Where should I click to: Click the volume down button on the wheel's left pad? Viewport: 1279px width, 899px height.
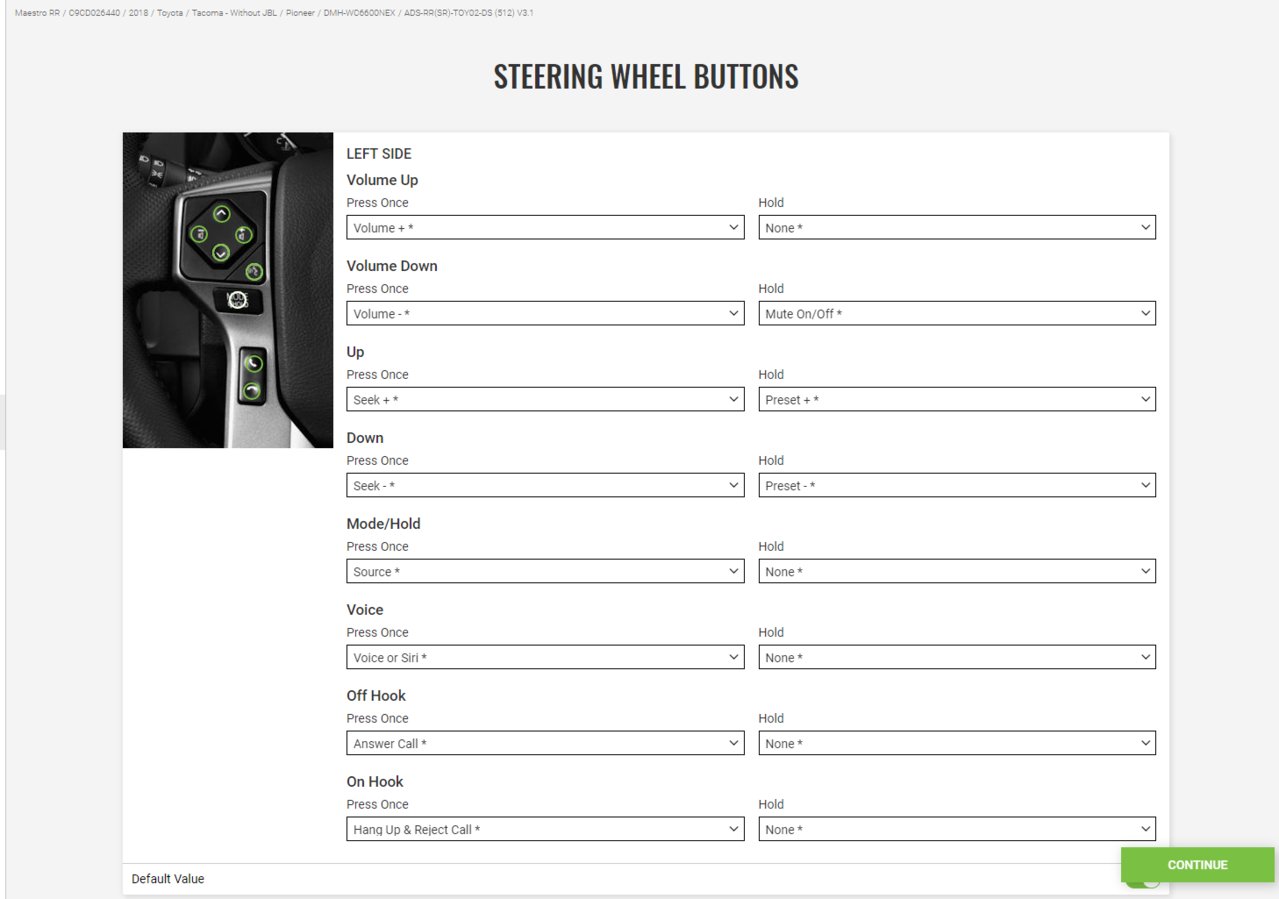coord(199,235)
